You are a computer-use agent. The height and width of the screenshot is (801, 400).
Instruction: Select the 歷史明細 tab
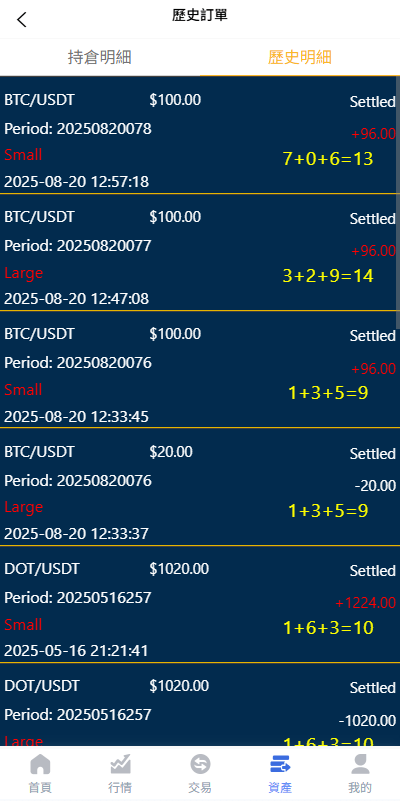[x=300, y=57]
